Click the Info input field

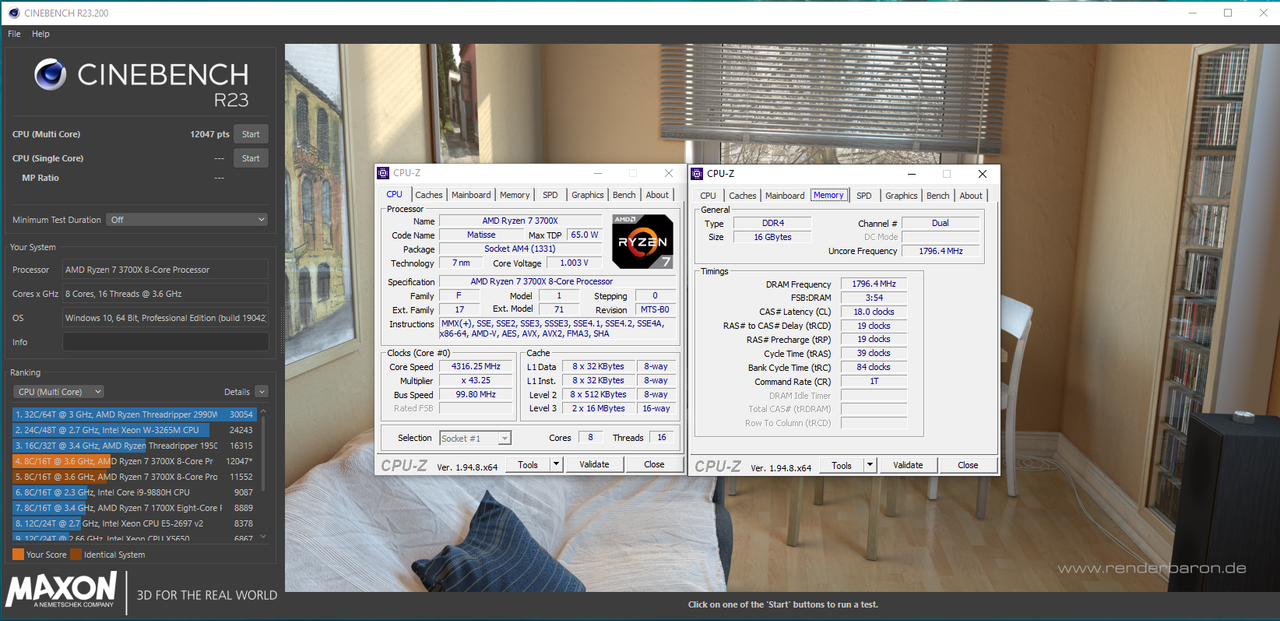165,342
